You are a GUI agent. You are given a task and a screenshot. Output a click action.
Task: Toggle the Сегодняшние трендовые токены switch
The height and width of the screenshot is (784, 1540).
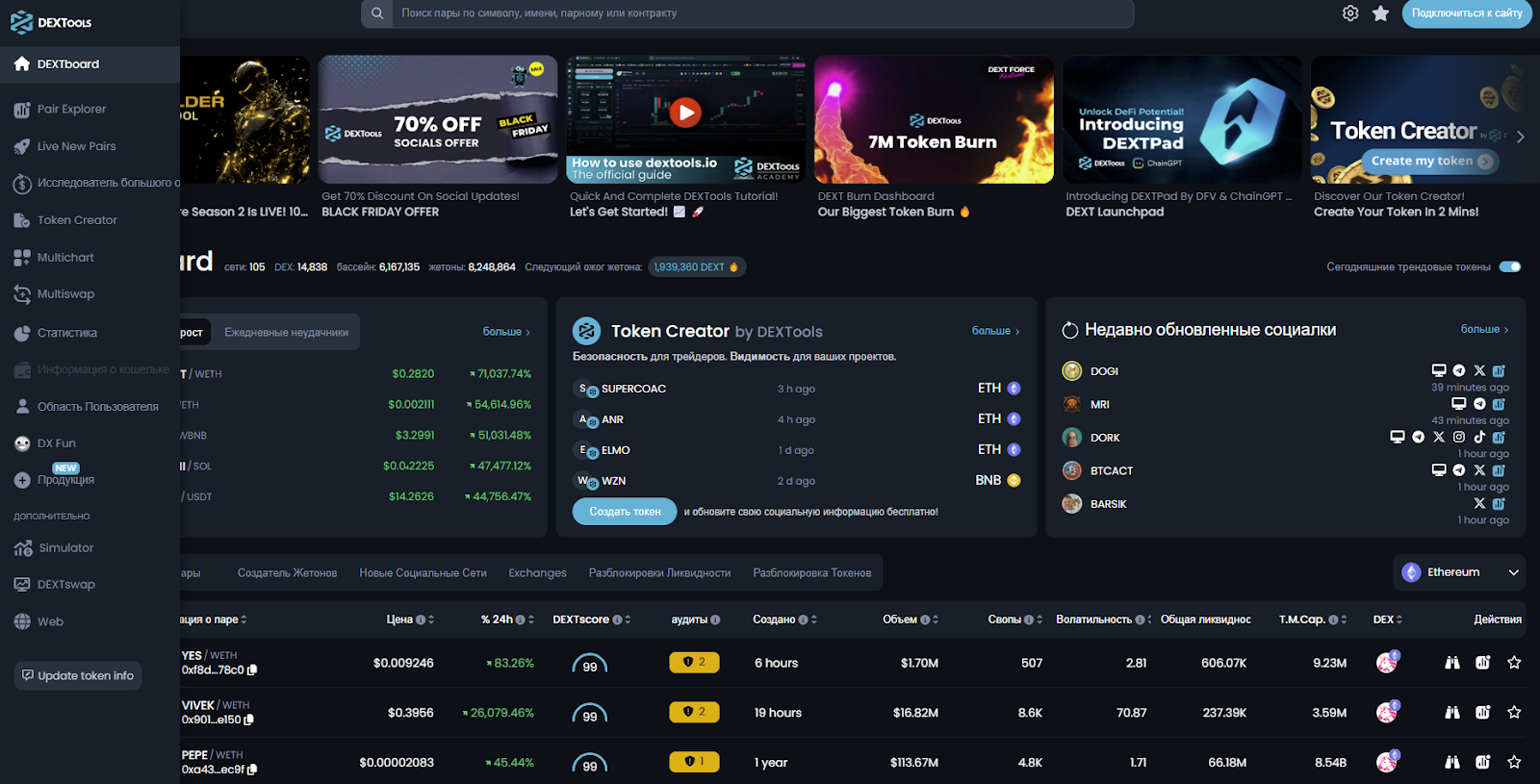pyautogui.click(x=1510, y=266)
